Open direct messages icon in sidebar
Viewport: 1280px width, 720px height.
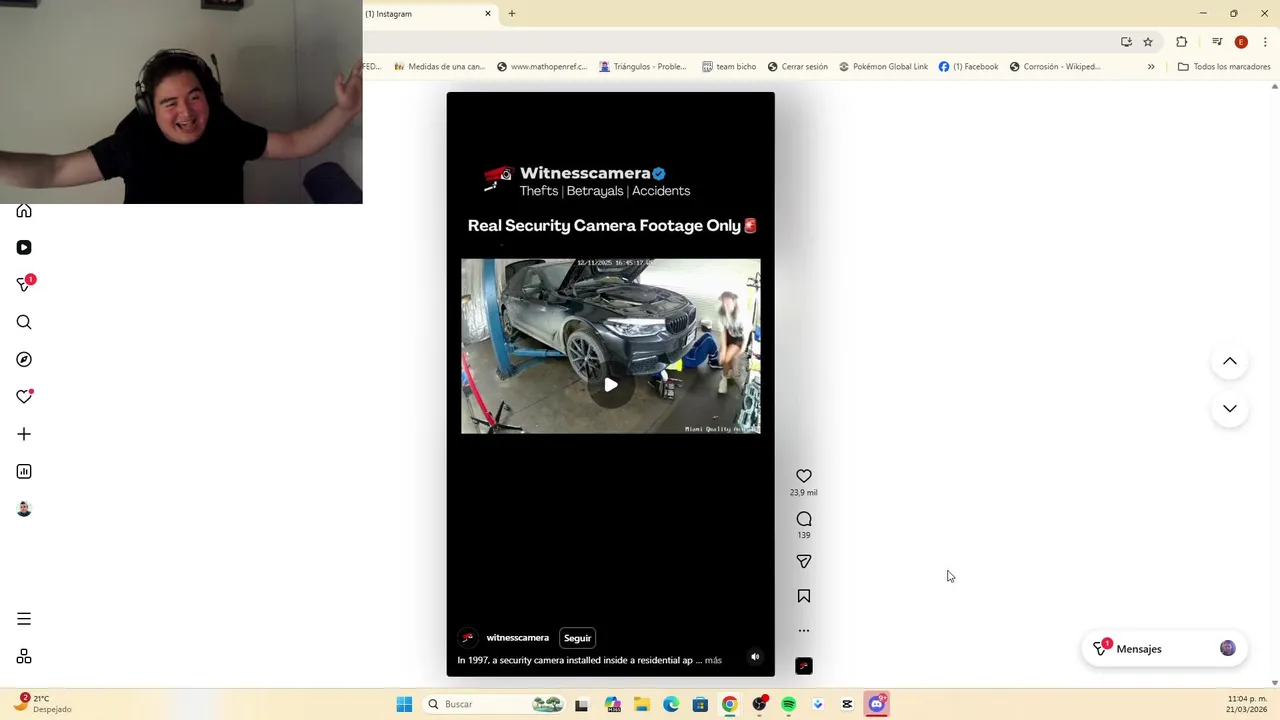coord(24,285)
